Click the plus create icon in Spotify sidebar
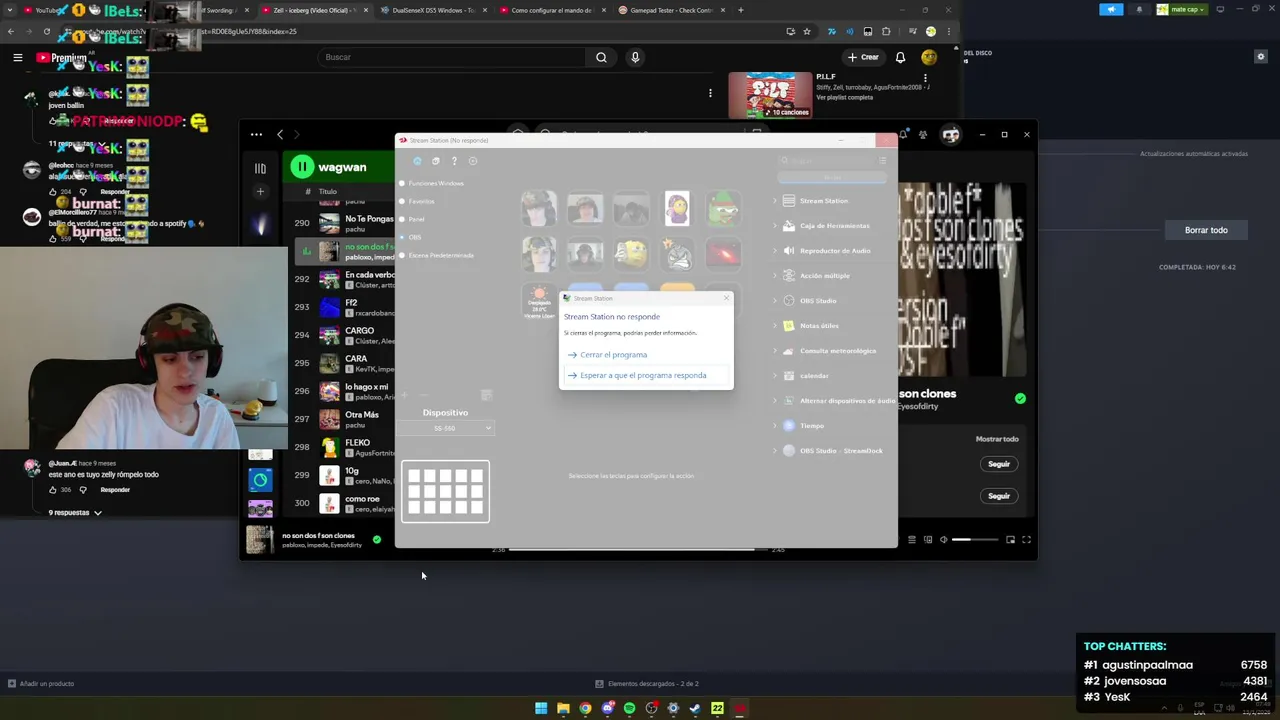 click(x=260, y=191)
